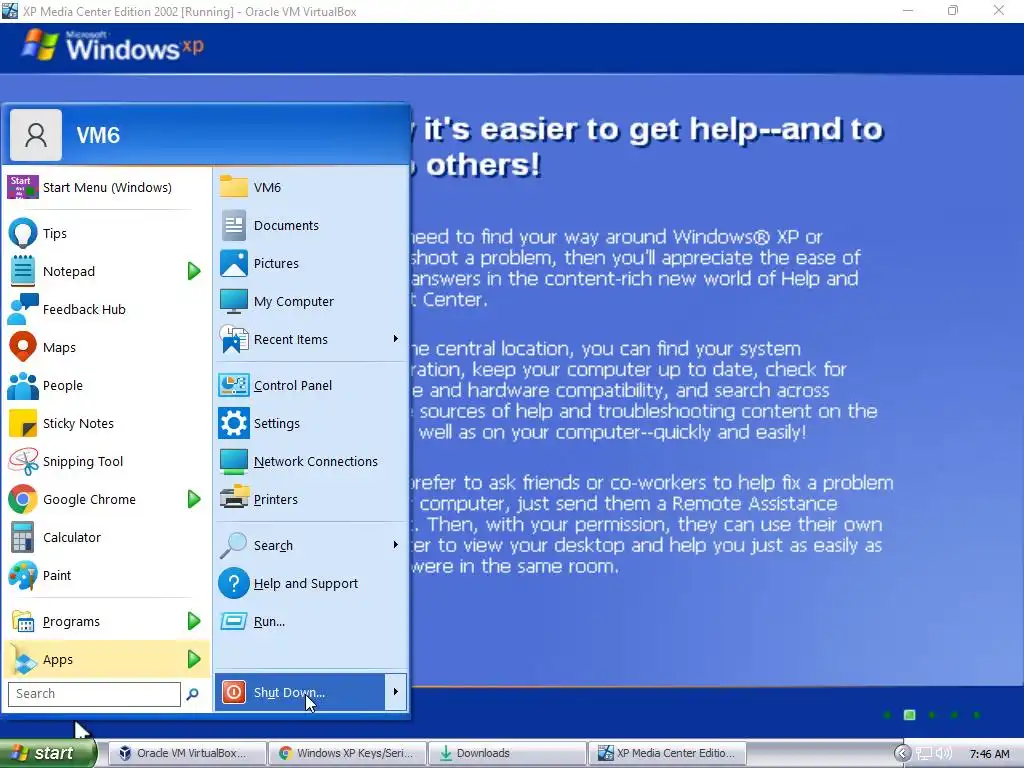Open Help and Support
The width and height of the screenshot is (1024, 768).
pyautogui.click(x=310, y=583)
